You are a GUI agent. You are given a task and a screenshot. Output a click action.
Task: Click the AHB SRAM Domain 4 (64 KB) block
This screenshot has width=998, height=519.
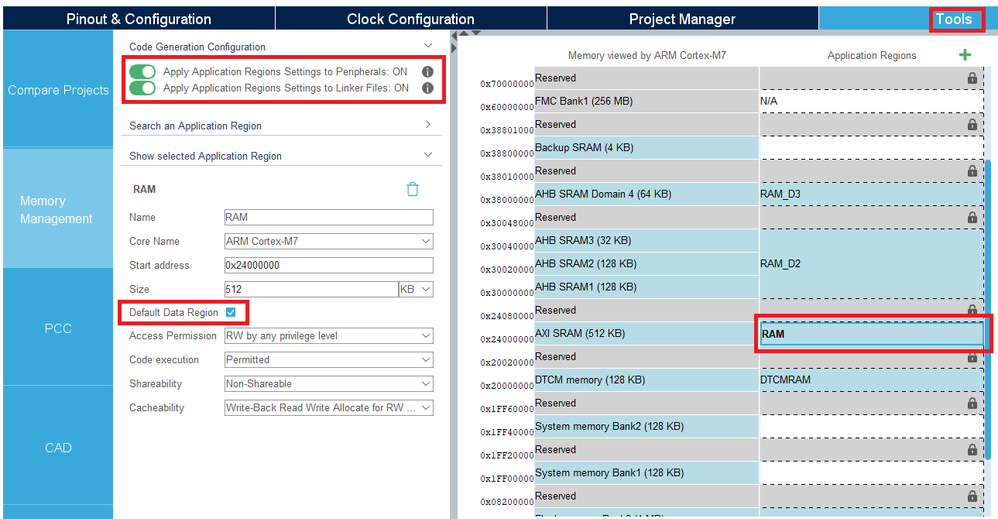click(x=646, y=194)
